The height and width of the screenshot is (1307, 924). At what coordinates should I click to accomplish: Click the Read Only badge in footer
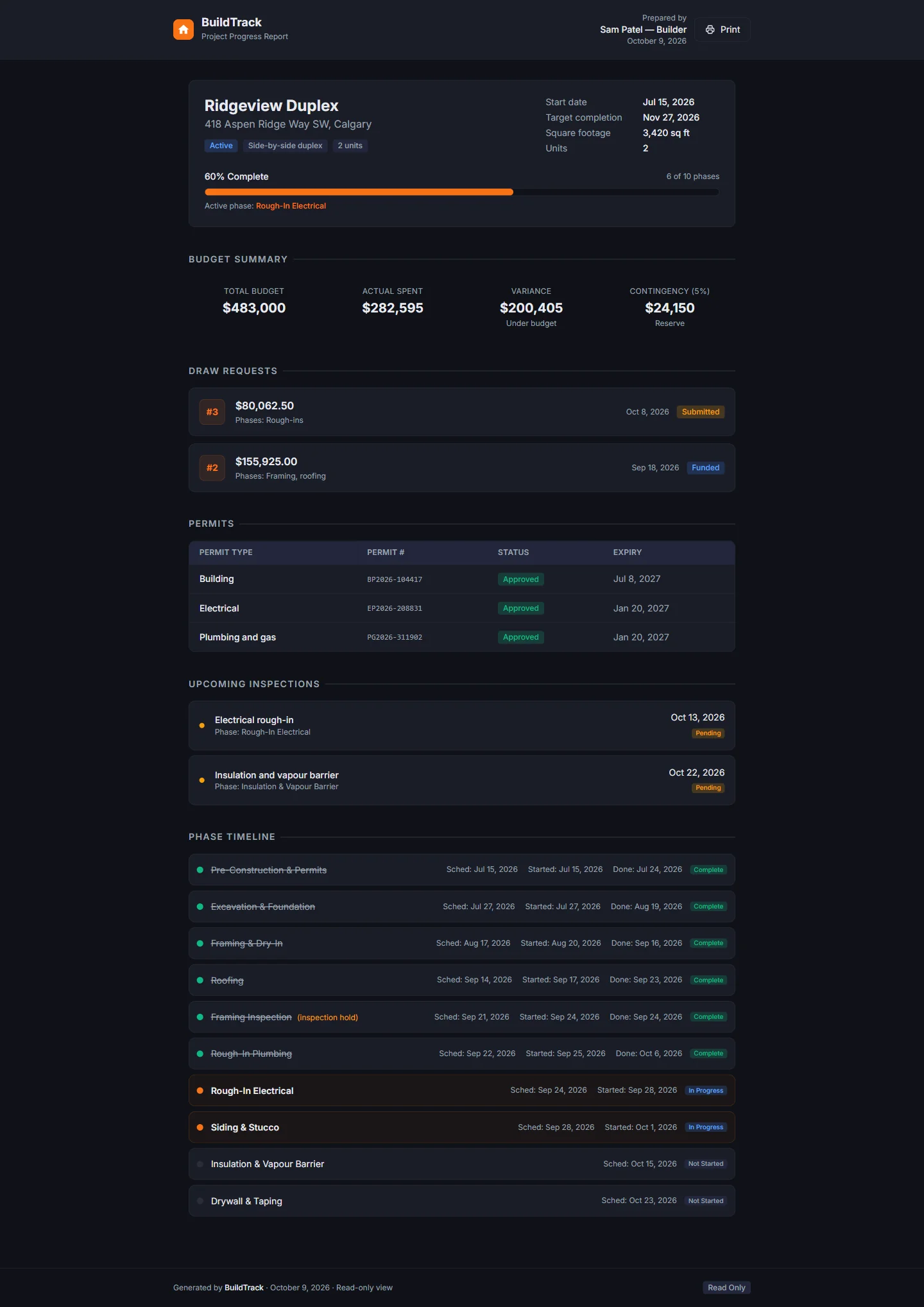726,1288
